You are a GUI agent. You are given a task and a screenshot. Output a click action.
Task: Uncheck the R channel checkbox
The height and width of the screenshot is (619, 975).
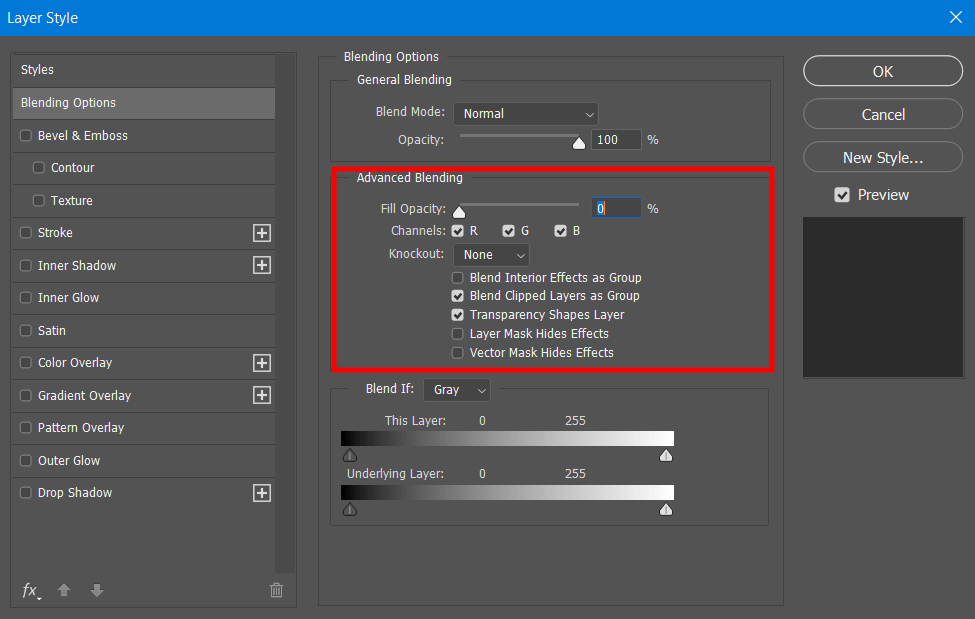point(458,231)
